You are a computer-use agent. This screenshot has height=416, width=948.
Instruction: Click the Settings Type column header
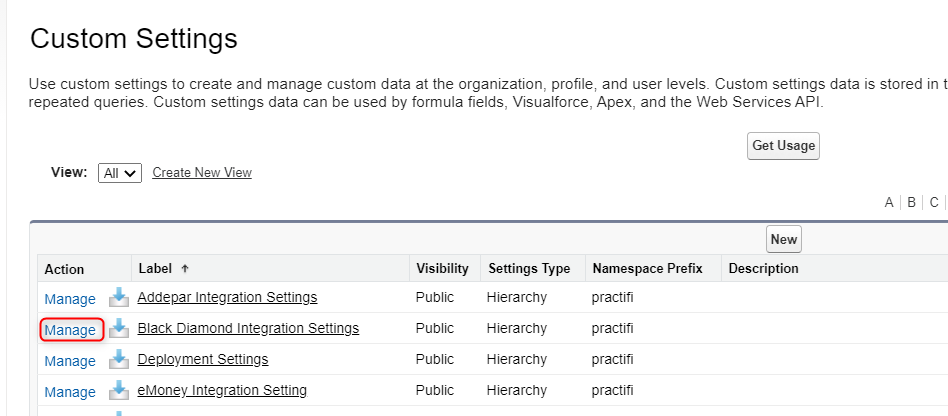529,268
